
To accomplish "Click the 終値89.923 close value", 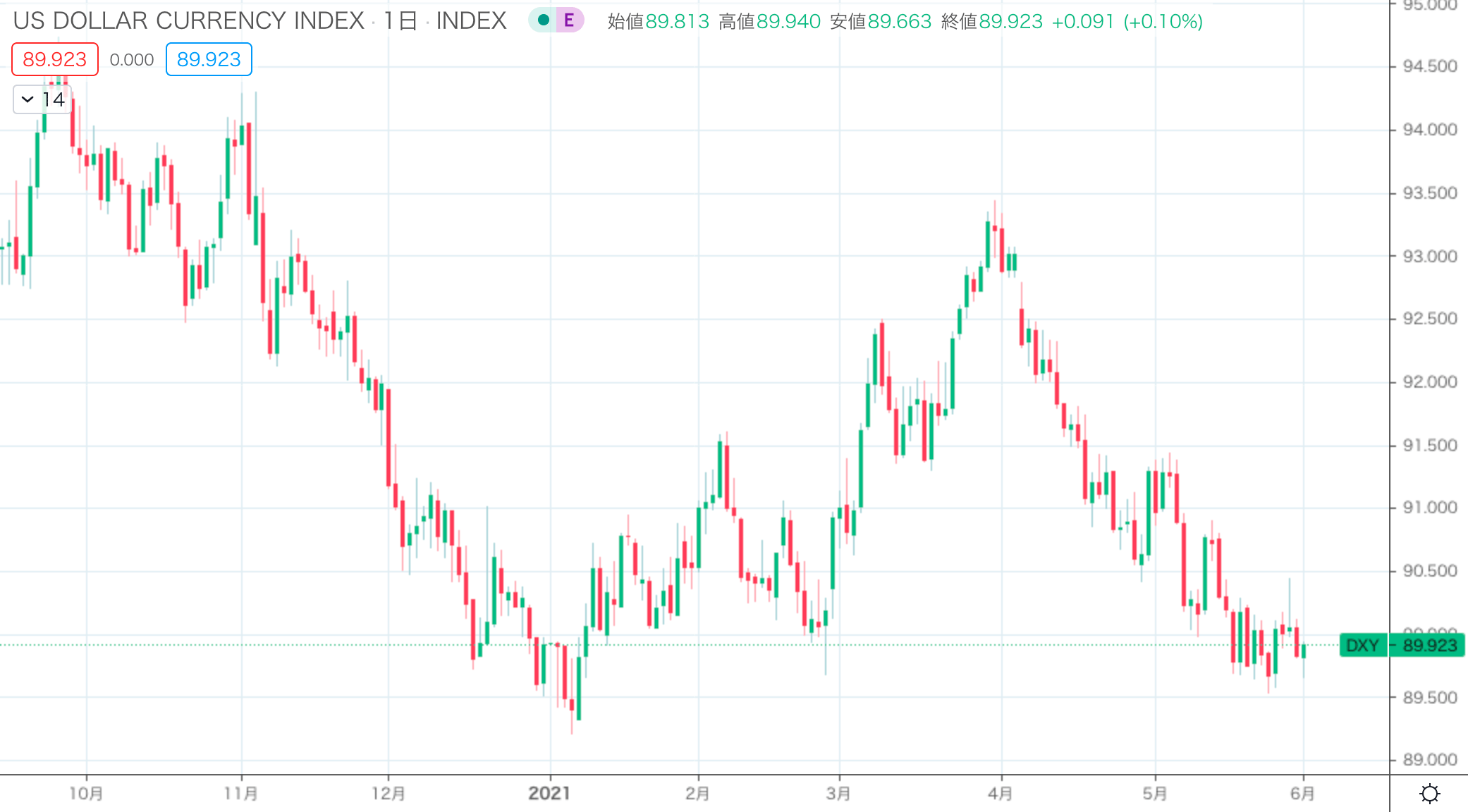I will tap(992, 22).
